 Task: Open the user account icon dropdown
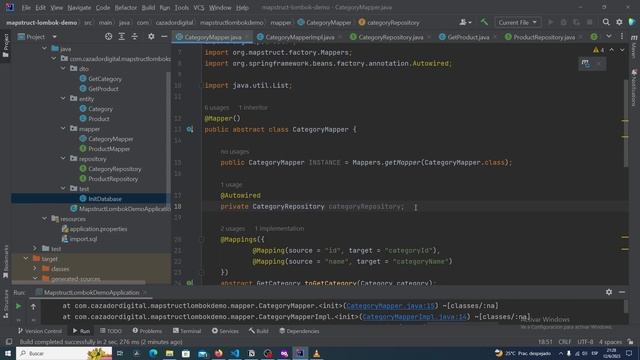click(x=465, y=22)
